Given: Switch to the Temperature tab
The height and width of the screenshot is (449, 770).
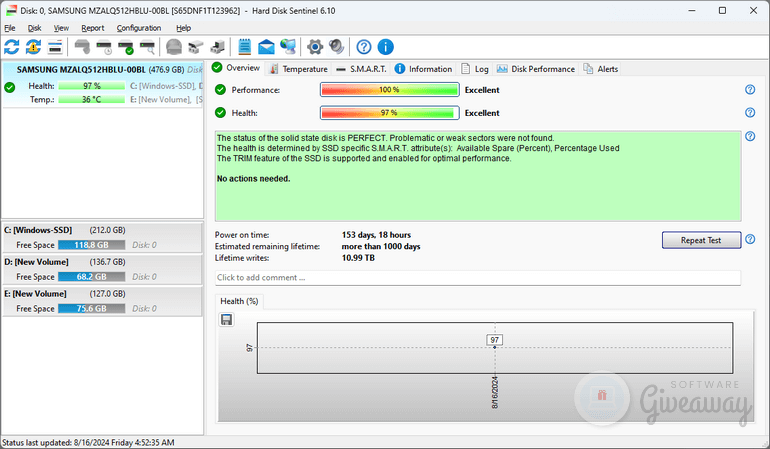Looking at the screenshot, I should tap(299, 69).
